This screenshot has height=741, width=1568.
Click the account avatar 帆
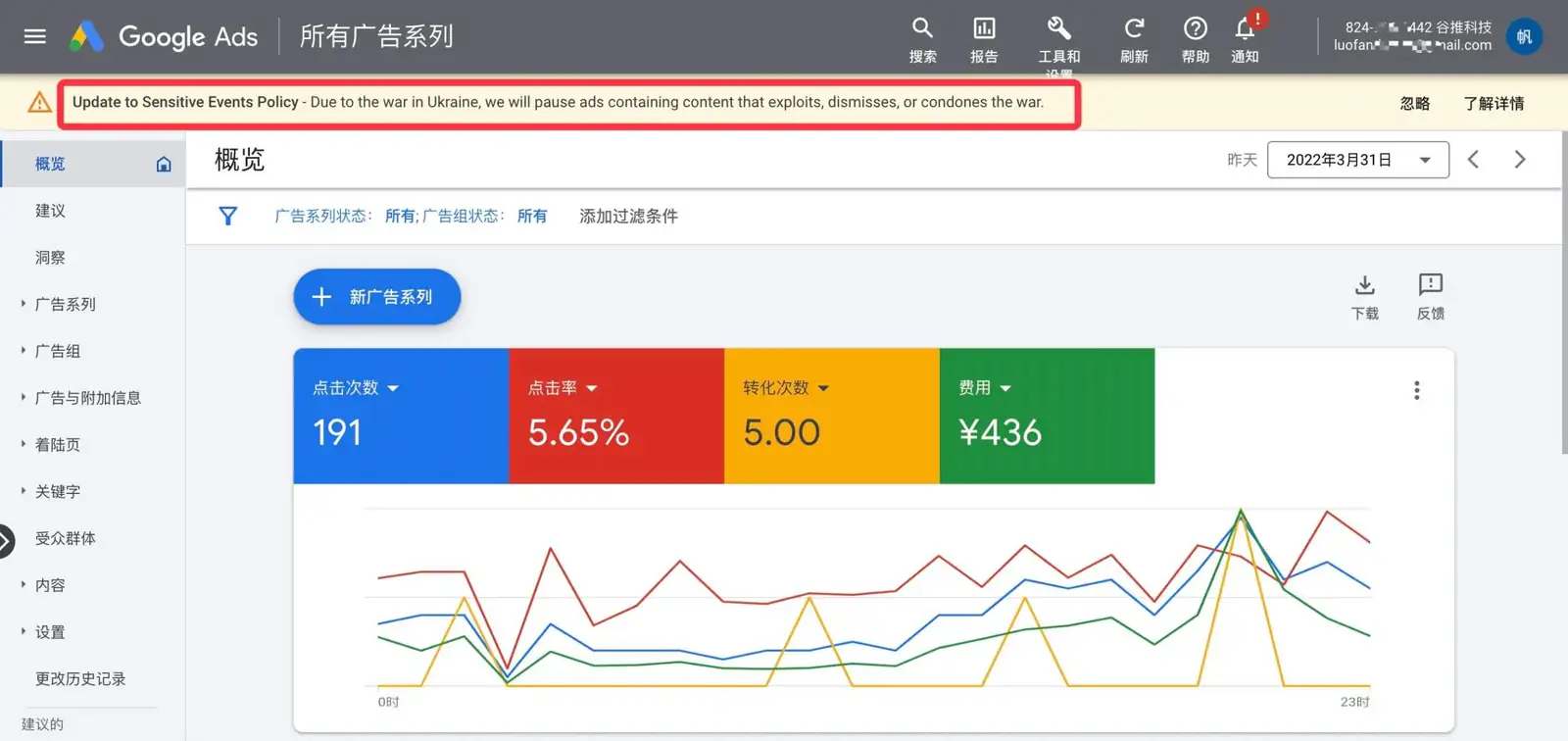[x=1524, y=36]
